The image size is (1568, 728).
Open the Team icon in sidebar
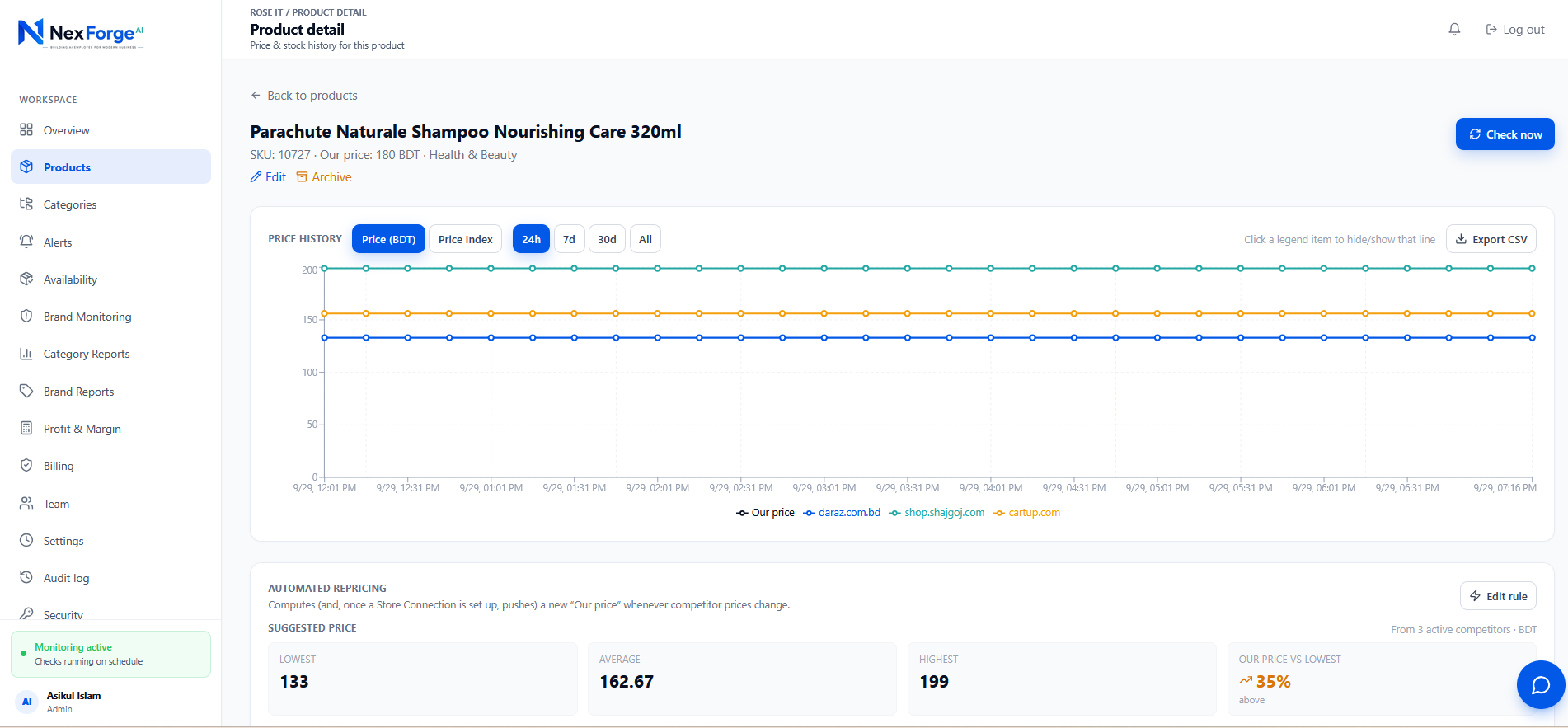pyautogui.click(x=26, y=503)
